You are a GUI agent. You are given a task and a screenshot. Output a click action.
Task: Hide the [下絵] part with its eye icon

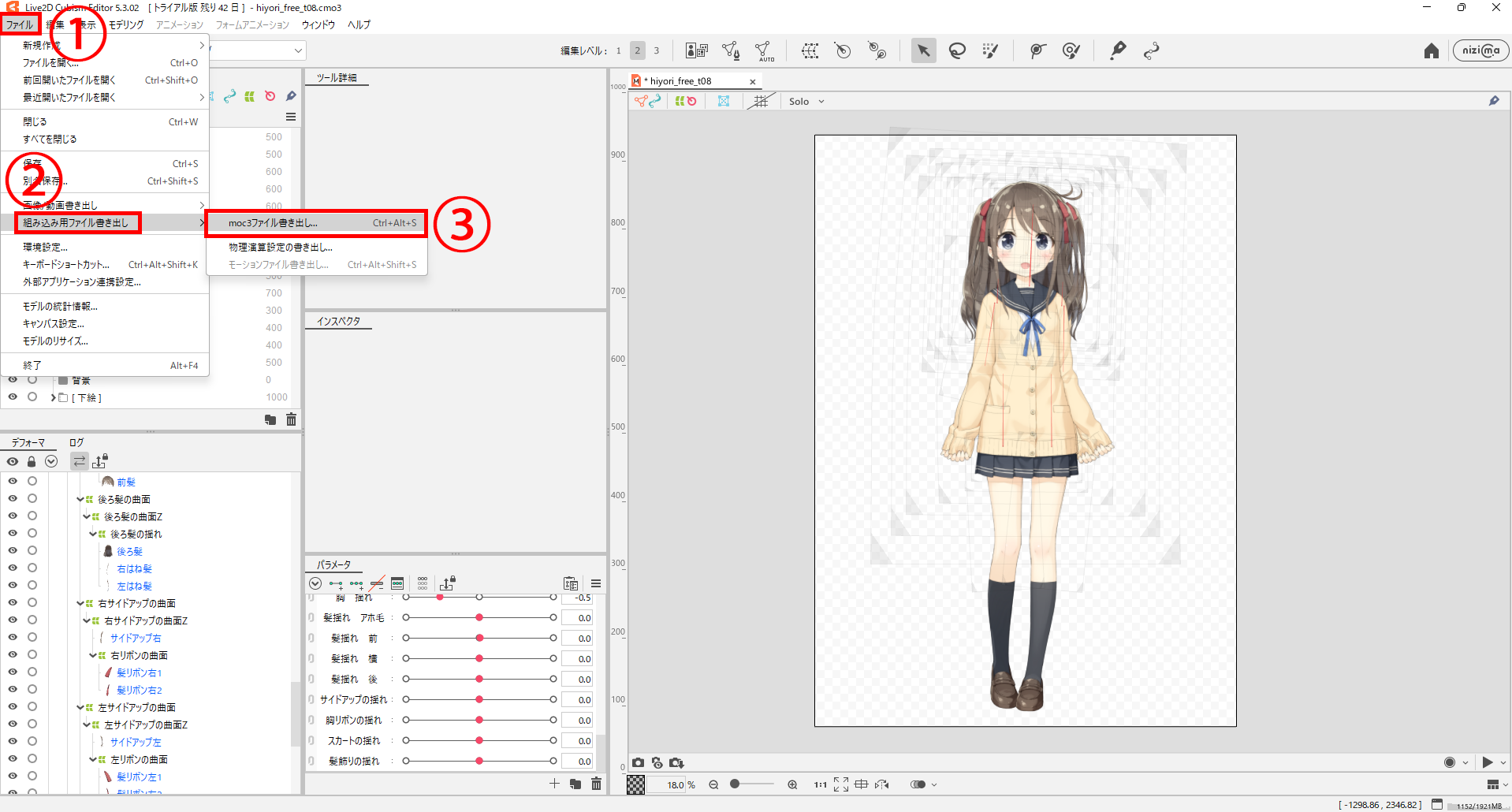tap(13, 397)
